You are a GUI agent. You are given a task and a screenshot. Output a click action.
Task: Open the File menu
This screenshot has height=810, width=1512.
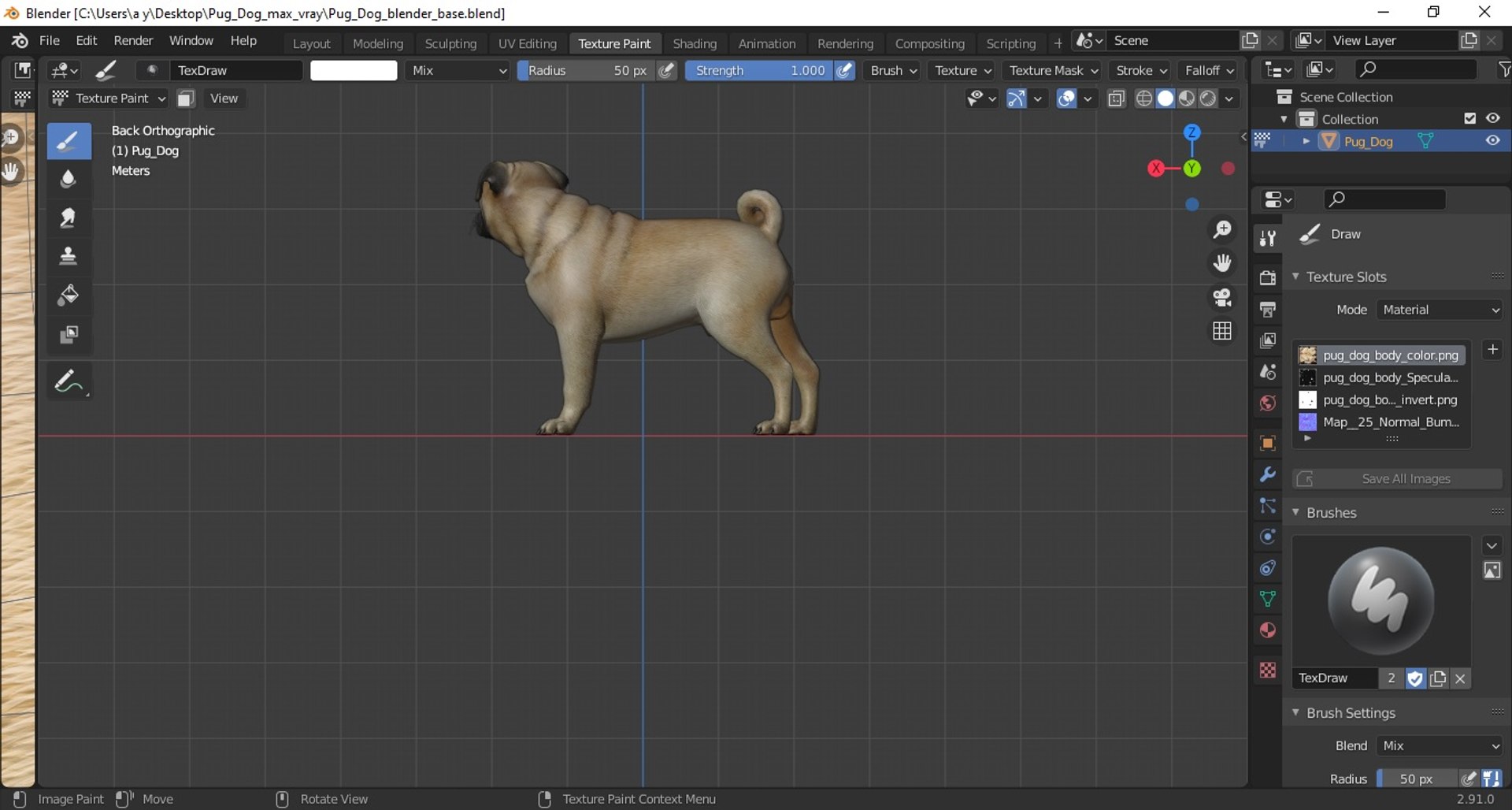tap(50, 40)
